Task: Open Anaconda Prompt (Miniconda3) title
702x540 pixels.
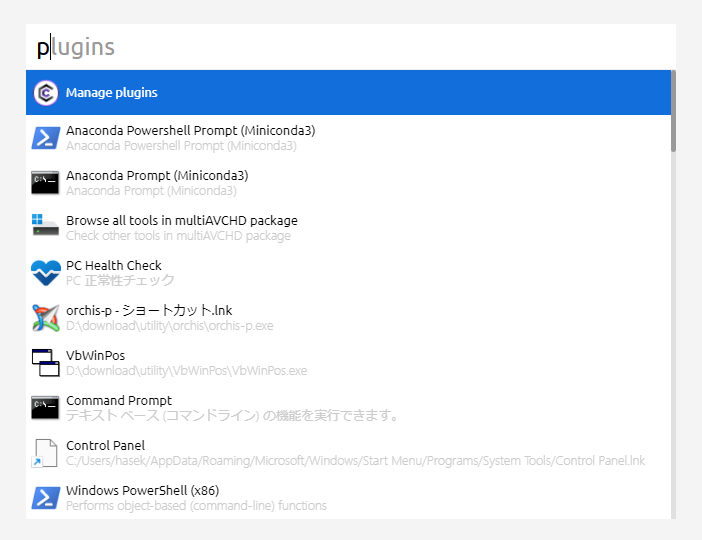Action: pos(157,176)
